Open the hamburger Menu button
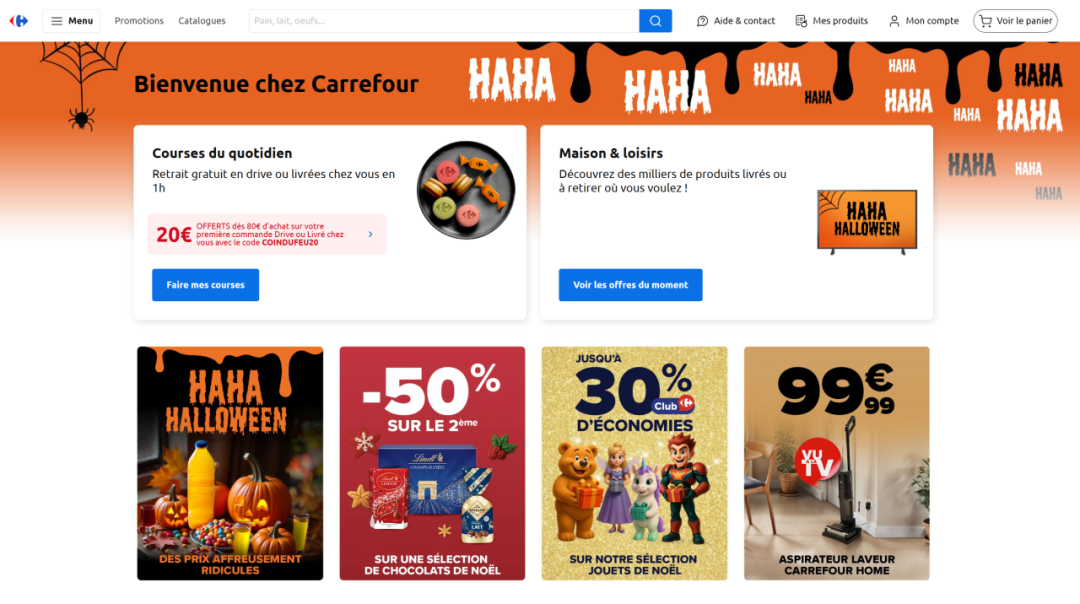The image size is (1080, 604). 71,21
